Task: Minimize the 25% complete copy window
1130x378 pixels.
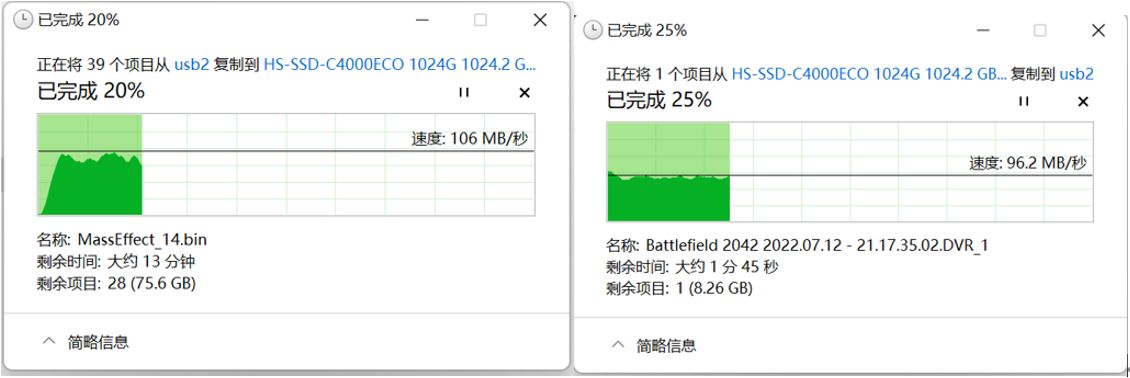Action: coord(982,30)
